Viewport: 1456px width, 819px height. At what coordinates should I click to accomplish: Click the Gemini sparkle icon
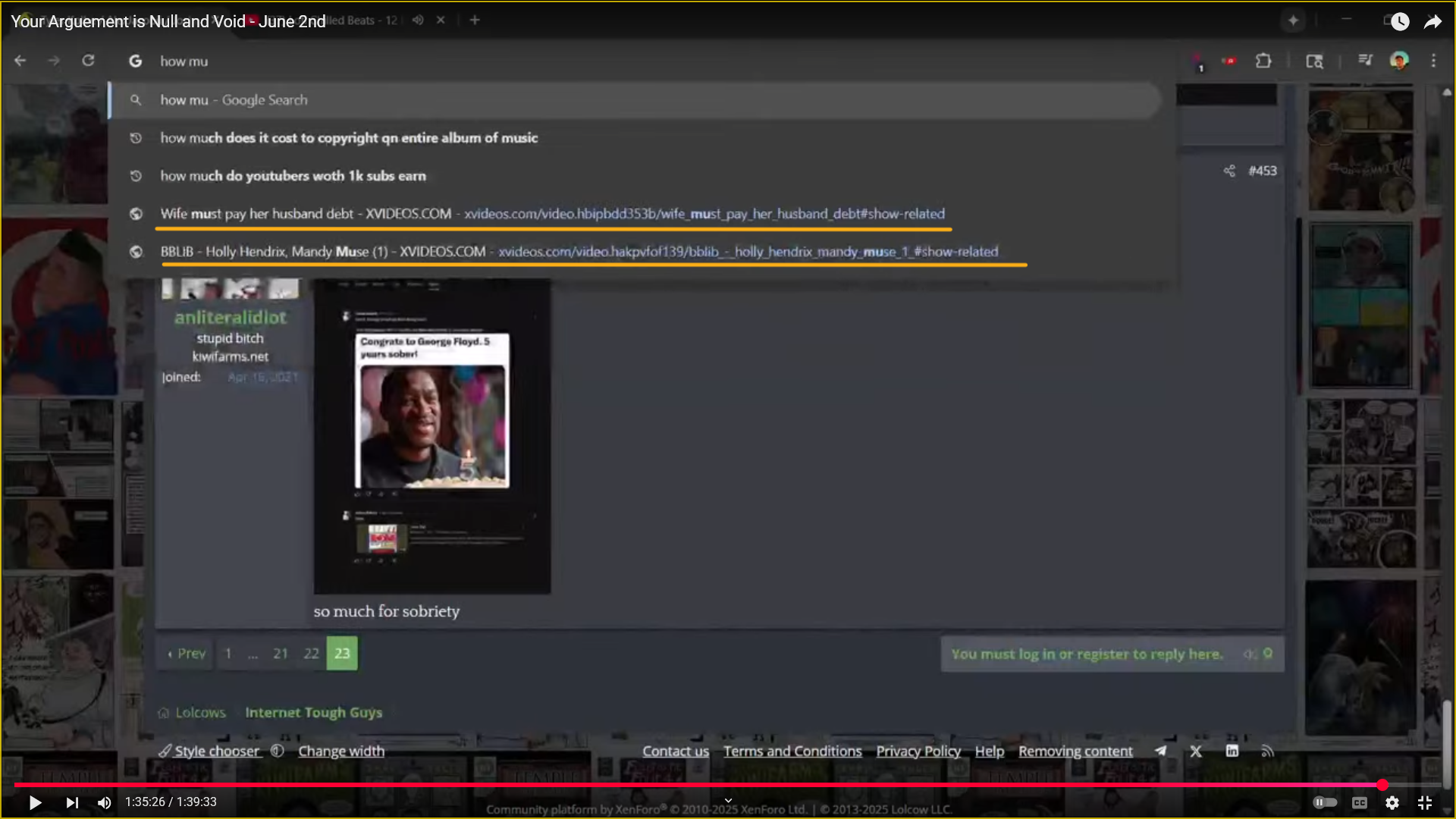click(x=1294, y=20)
